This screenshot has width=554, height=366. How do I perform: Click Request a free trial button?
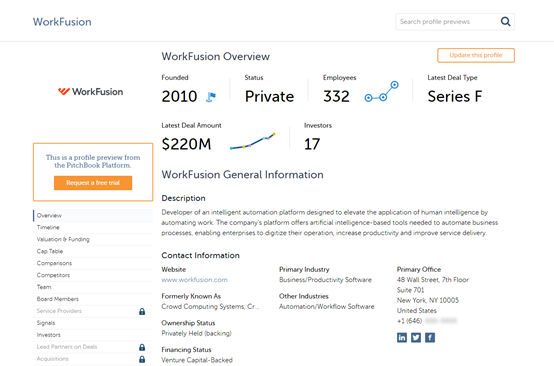click(93, 183)
